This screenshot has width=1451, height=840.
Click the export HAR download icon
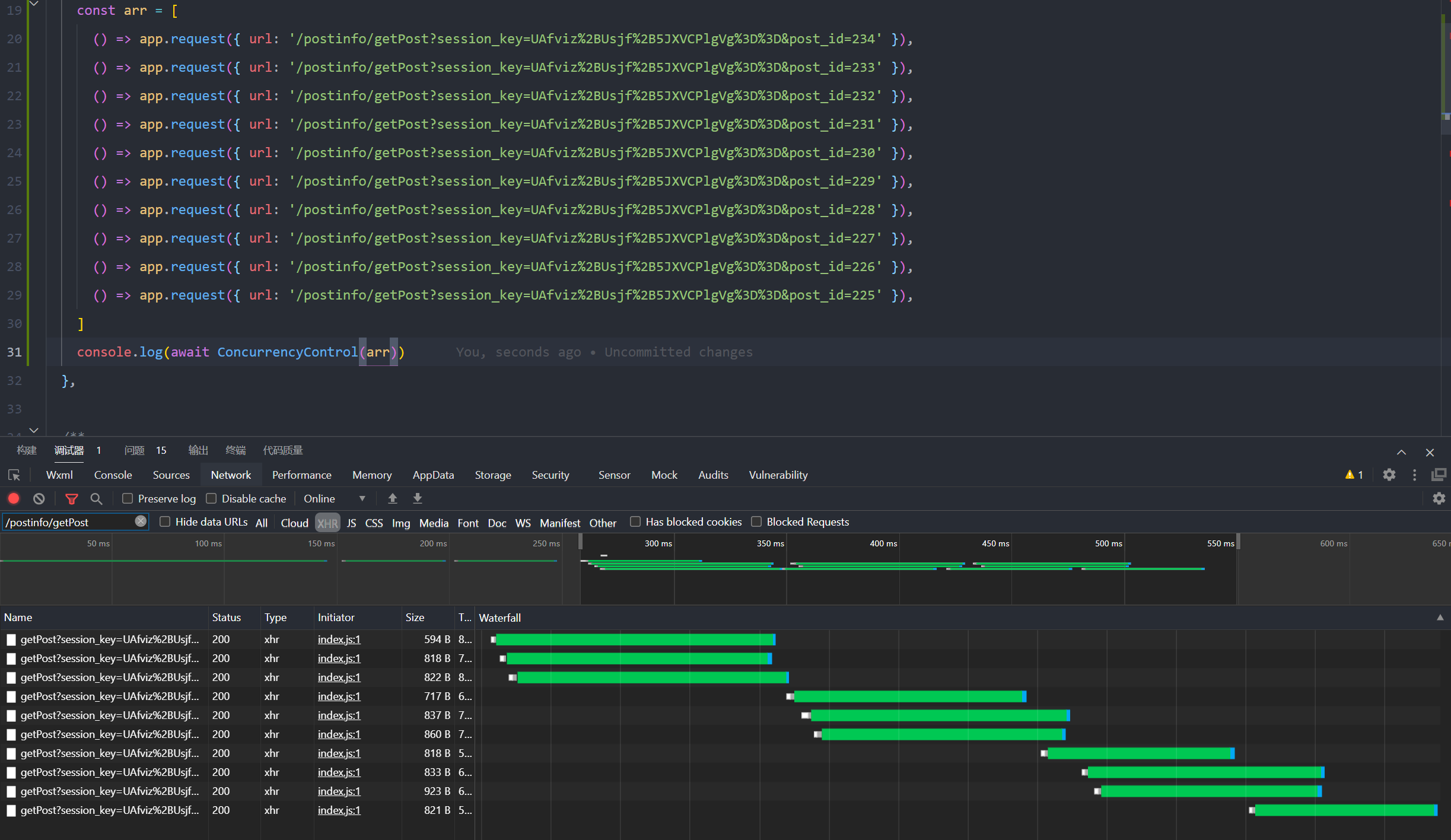(x=418, y=499)
